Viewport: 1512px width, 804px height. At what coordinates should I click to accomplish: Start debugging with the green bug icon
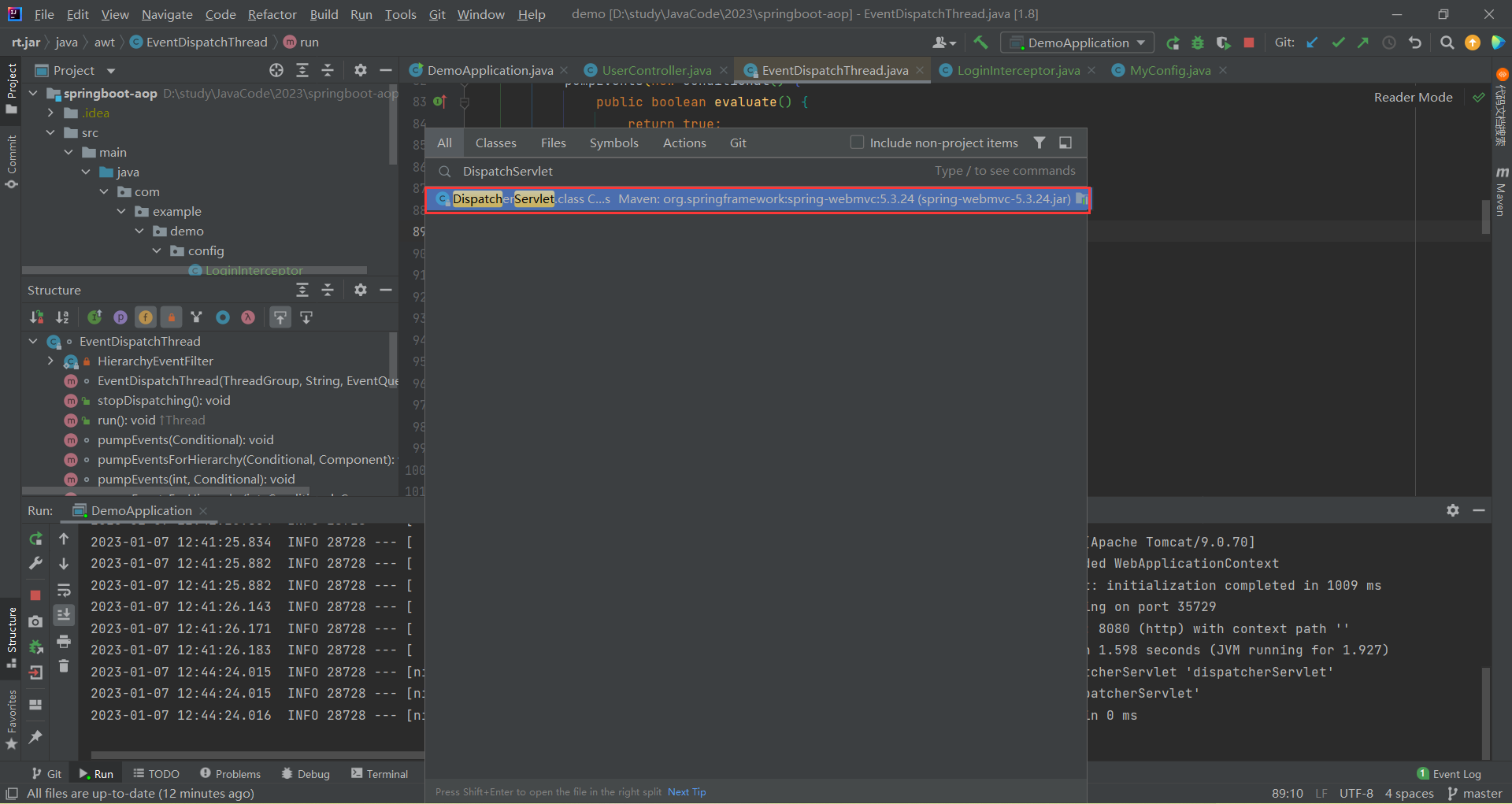(1198, 43)
